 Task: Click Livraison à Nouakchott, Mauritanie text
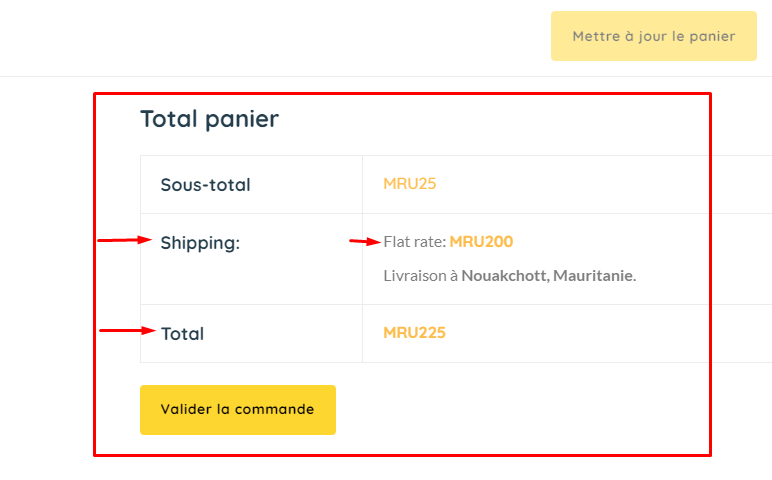click(510, 276)
